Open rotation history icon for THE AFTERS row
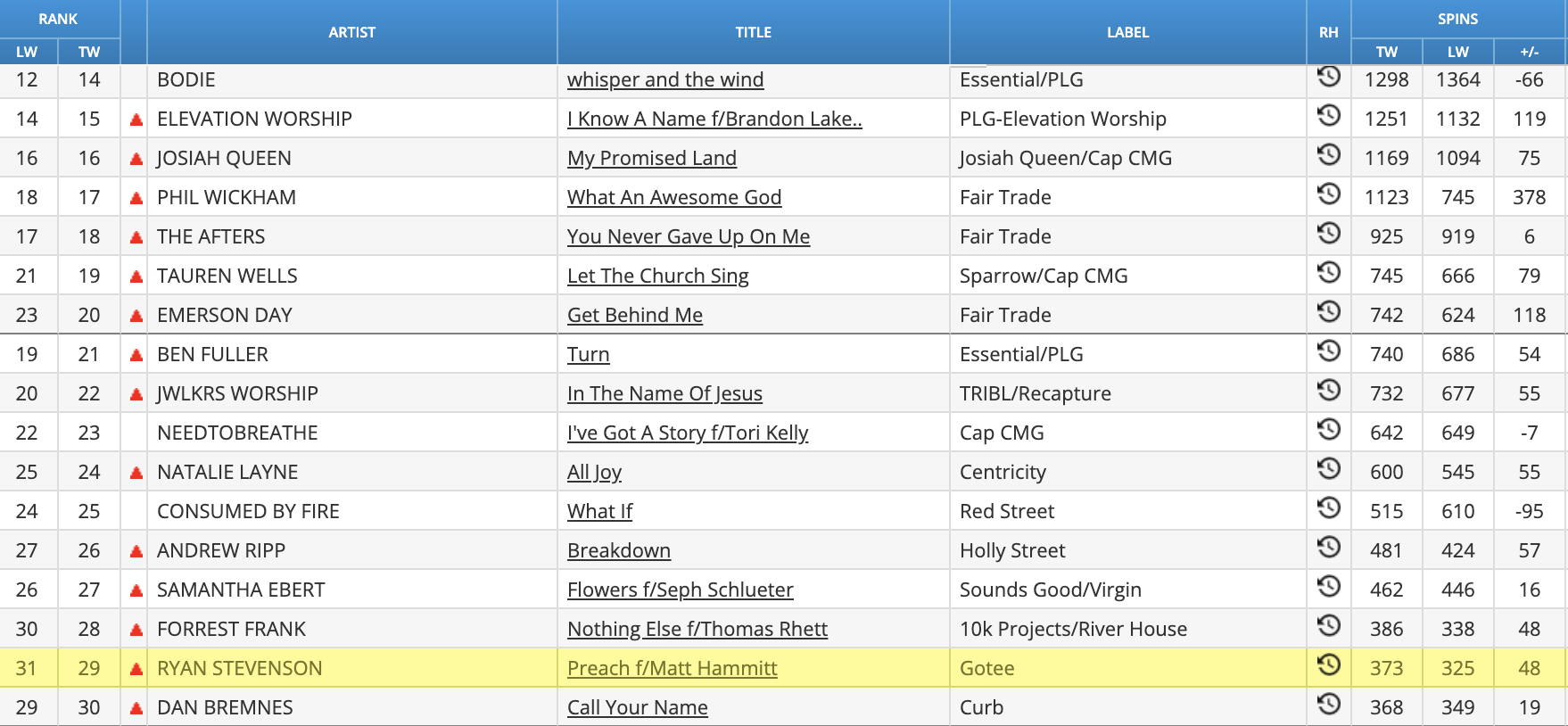The height and width of the screenshot is (726, 1568). [x=1329, y=234]
